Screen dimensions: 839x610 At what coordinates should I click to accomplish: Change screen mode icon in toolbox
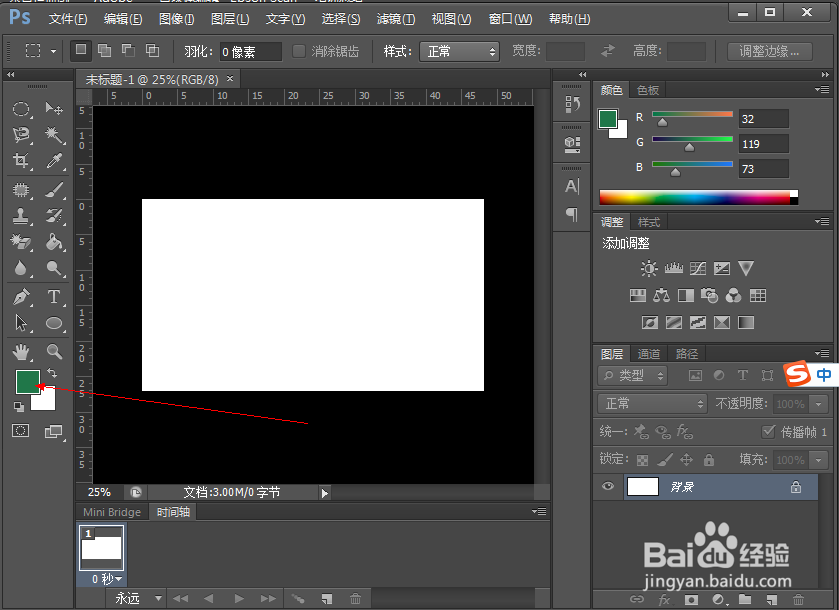click(54, 431)
